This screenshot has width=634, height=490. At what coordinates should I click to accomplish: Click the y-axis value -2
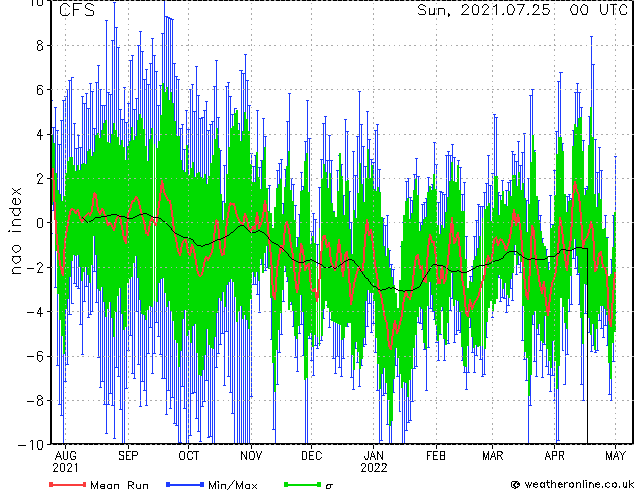35,267
